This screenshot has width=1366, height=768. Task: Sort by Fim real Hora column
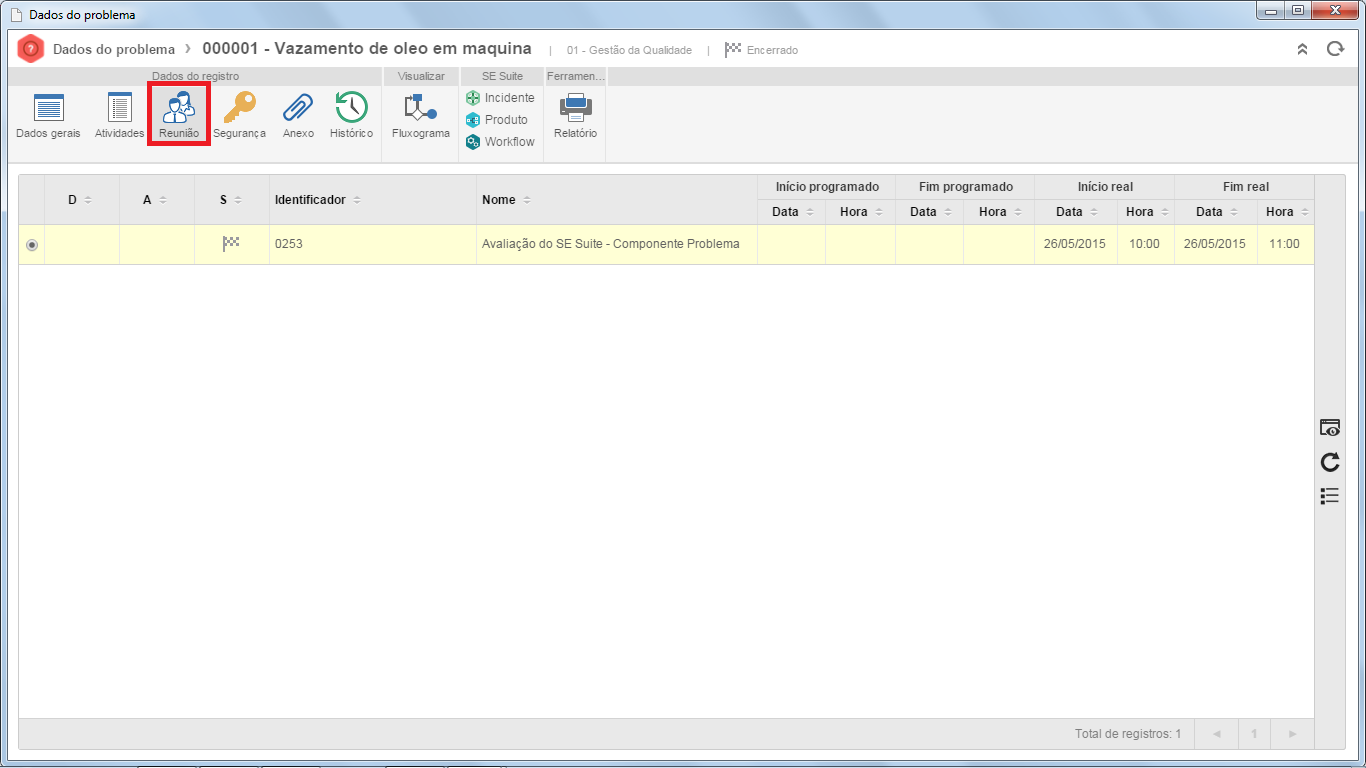[1286, 212]
